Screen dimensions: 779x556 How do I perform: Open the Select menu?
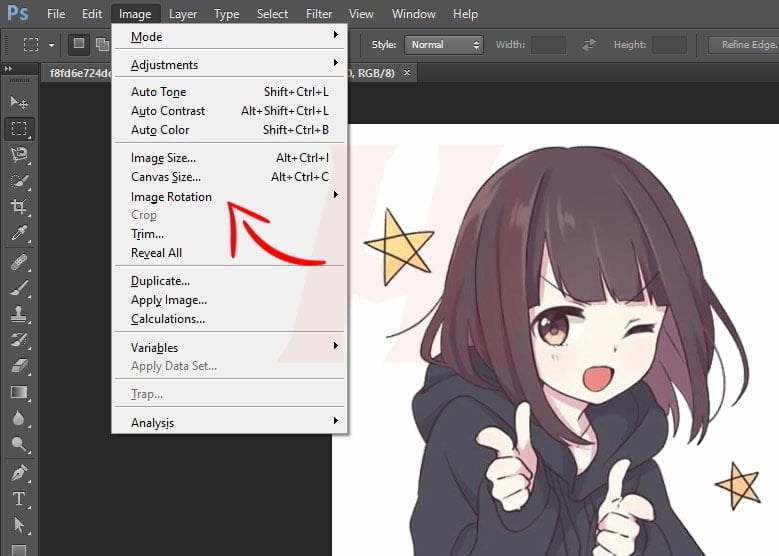pyautogui.click(x=272, y=14)
